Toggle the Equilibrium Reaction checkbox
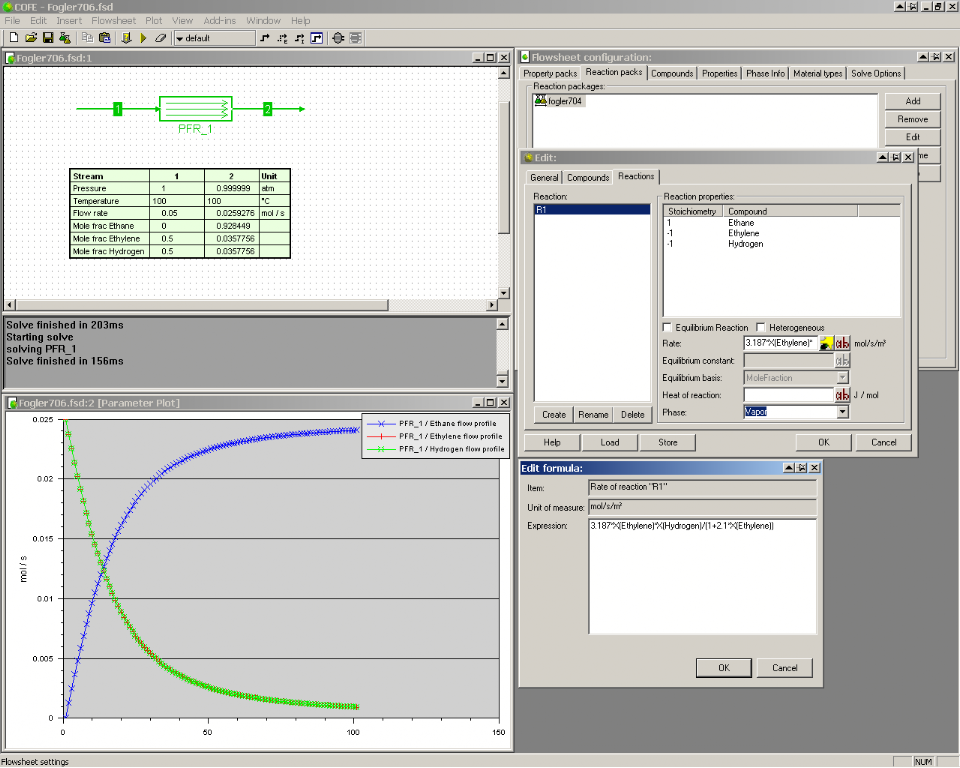This screenshot has width=960, height=768. [x=667, y=327]
